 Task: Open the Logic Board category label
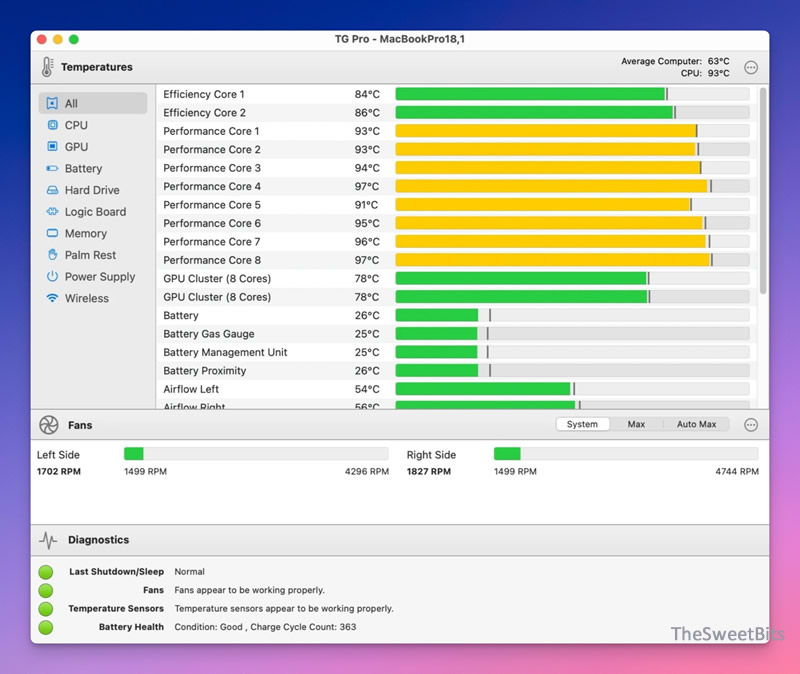tap(95, 212)
